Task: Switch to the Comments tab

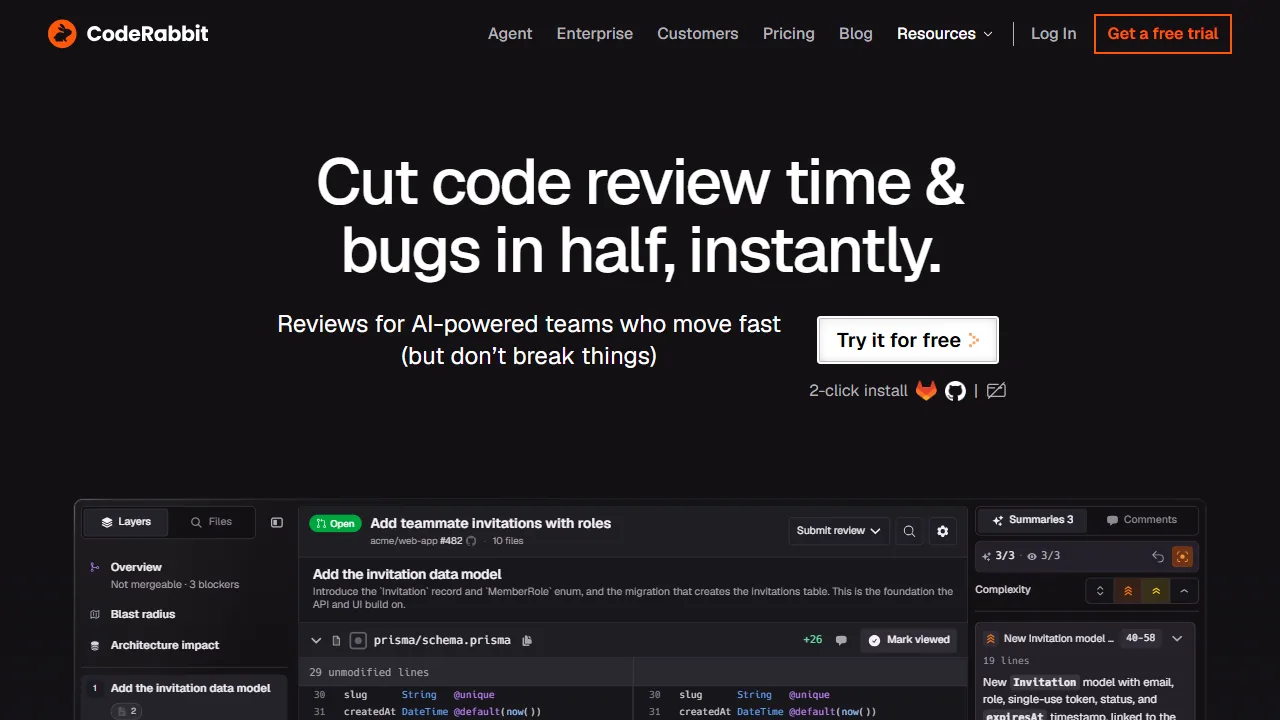Action: [1141, 520]
